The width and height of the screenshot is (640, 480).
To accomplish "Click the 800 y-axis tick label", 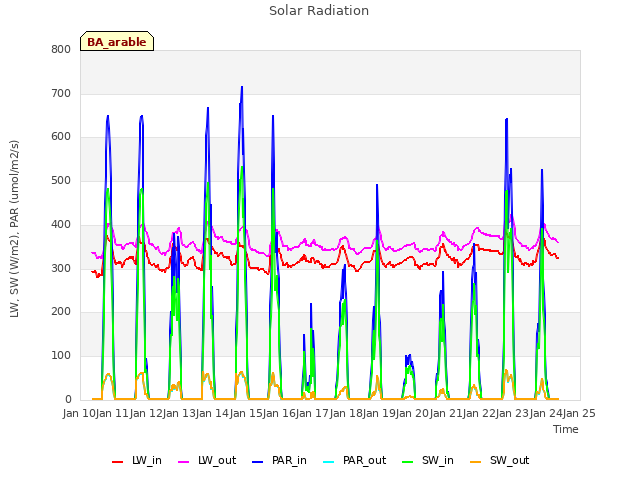I will point(61,49).
